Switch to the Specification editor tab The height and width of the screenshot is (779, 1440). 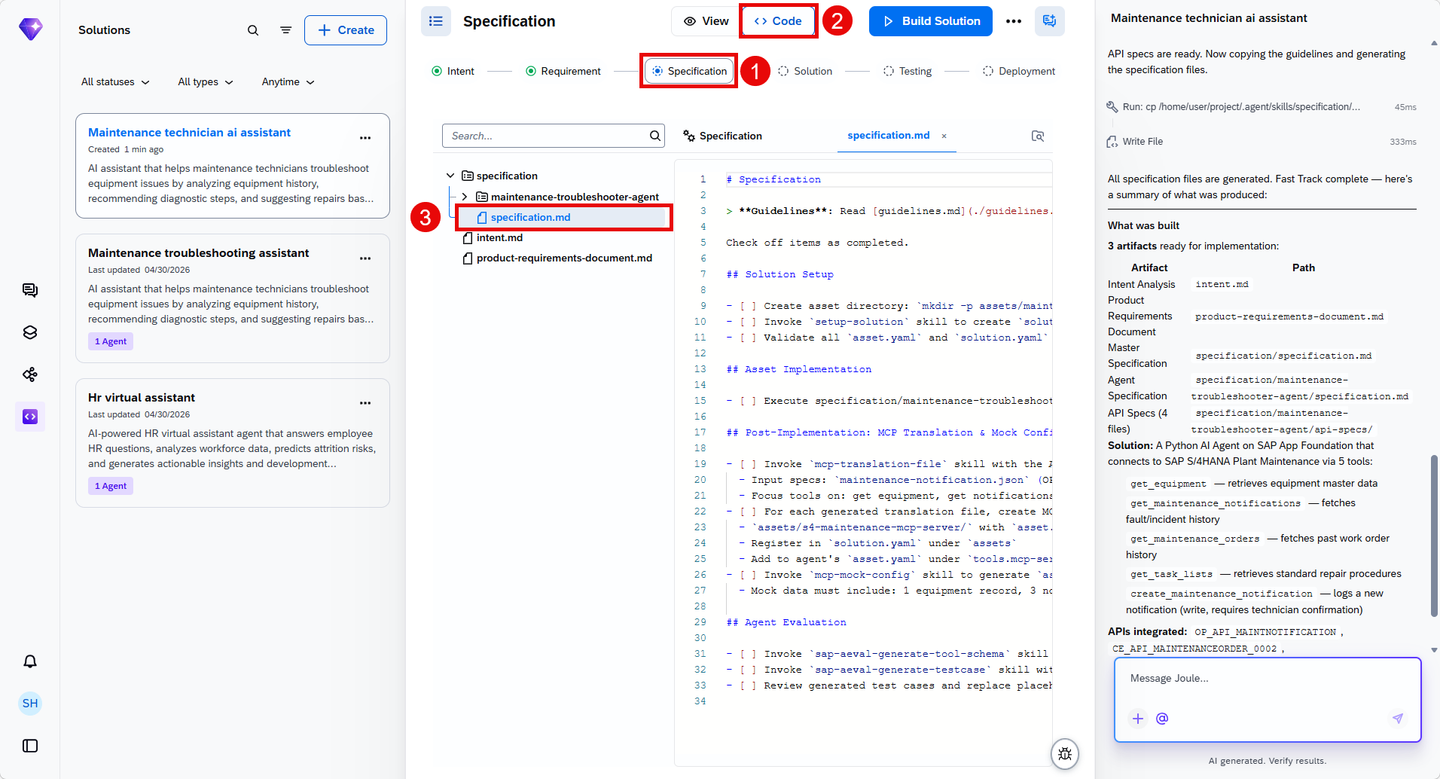[722, 136]
